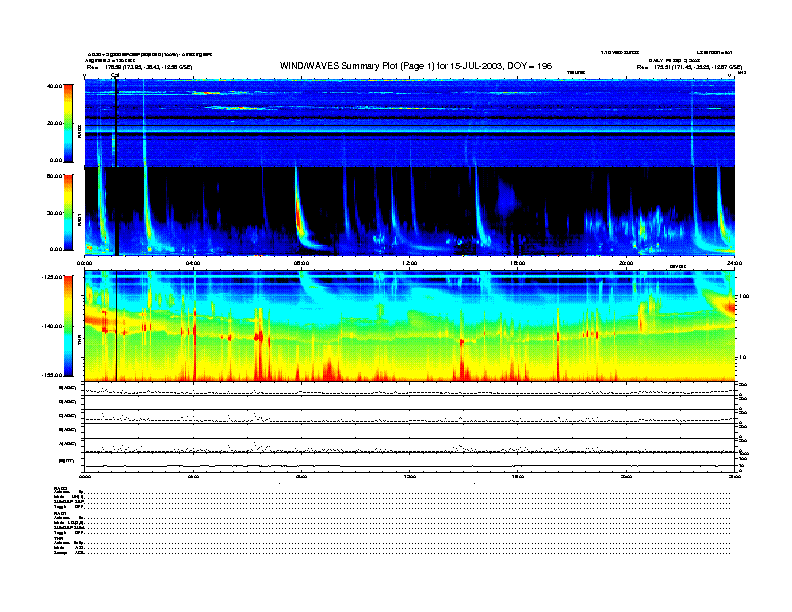This screenshot has width=792, height=612.
Task: Click the 60.00 color scale label
Action: tap(55, 176)
